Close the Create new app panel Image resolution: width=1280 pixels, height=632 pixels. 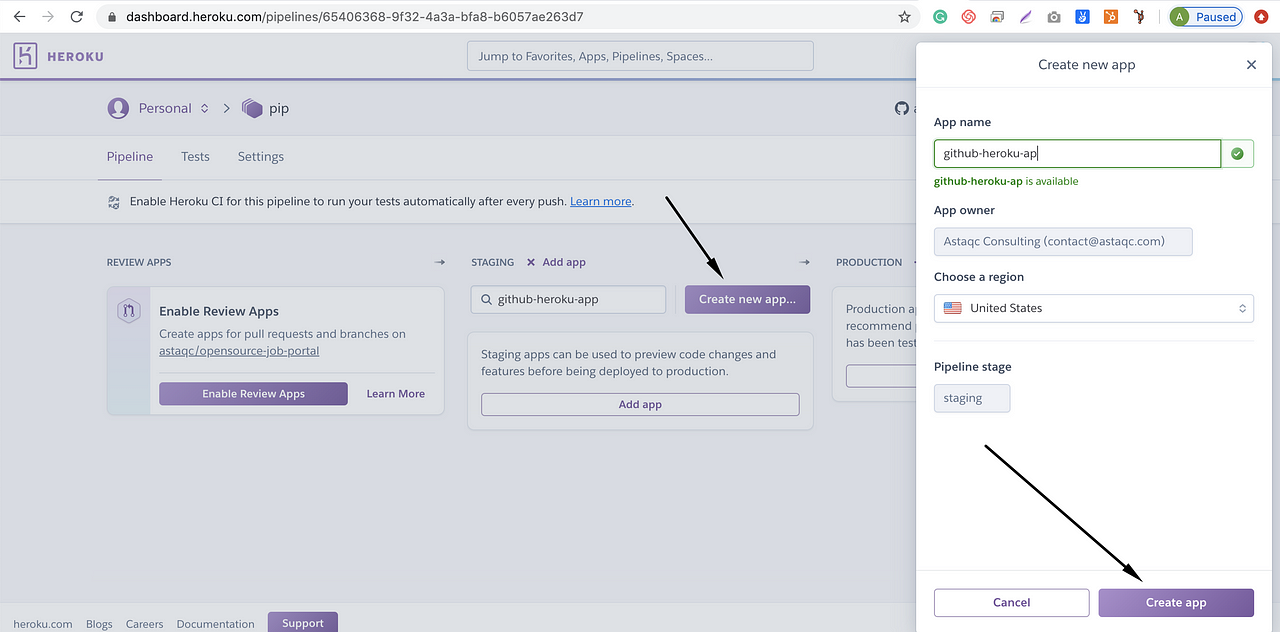point(1251,65)
